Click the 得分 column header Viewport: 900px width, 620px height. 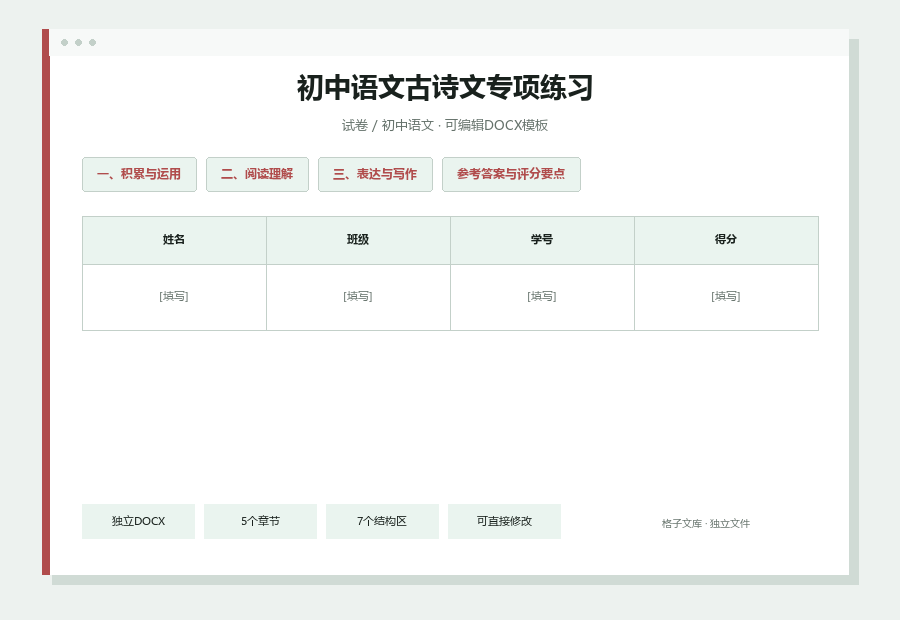[726, 240]
